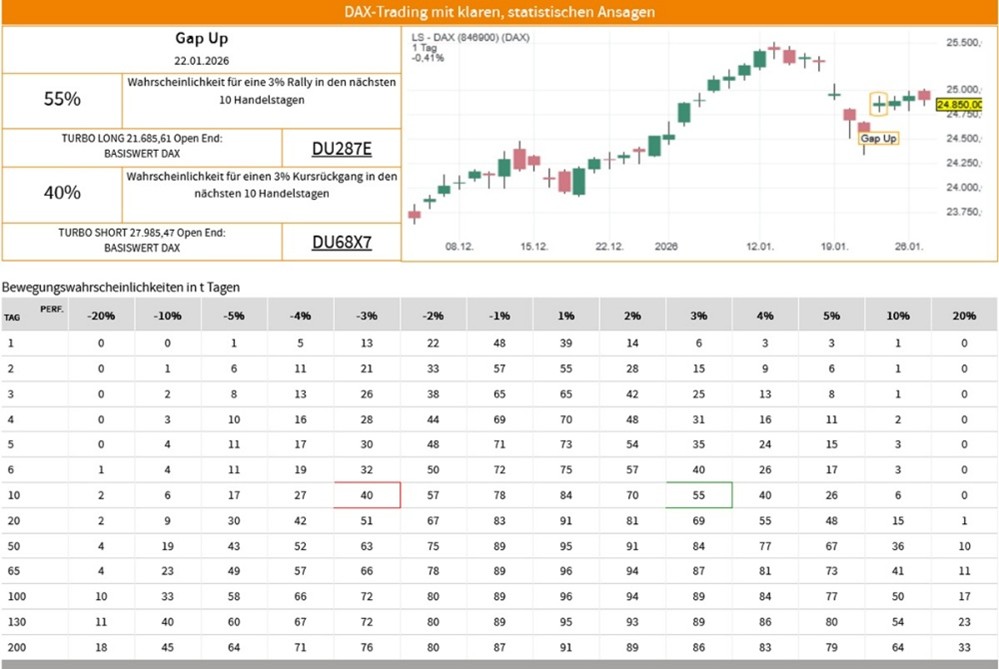Viewport: 999px width, 669px height.
Task: Click the TAG PERF. header cell
Action: pos(34,314)
